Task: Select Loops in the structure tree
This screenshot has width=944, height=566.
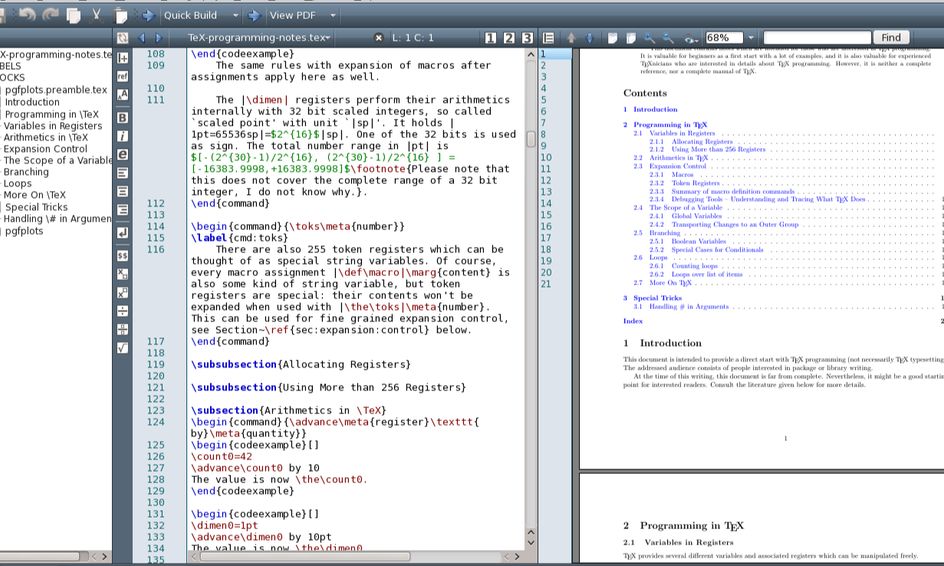Action: click(17, 184)
